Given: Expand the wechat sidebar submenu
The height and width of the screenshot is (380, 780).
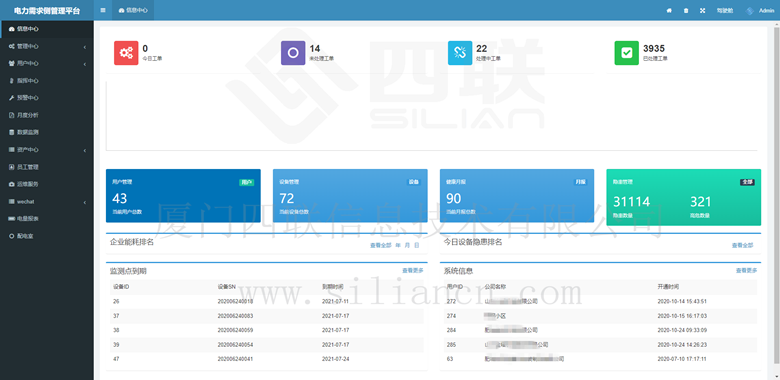Looking at the screenshot, I should coord(47,201).
